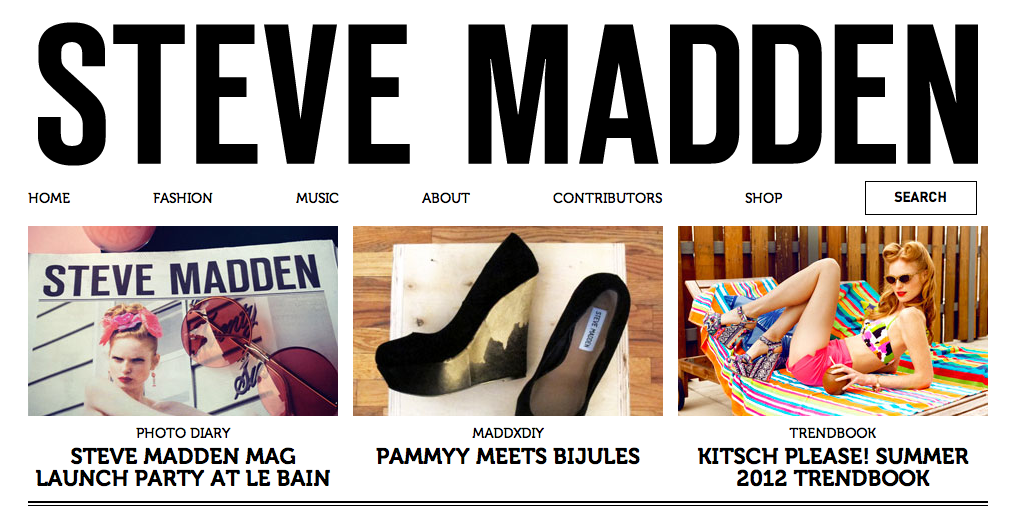Open Kitsch Please Summer 2012 Trendbook headline
The height and width of the screenshot is (518, 1019).
point(833,467)
